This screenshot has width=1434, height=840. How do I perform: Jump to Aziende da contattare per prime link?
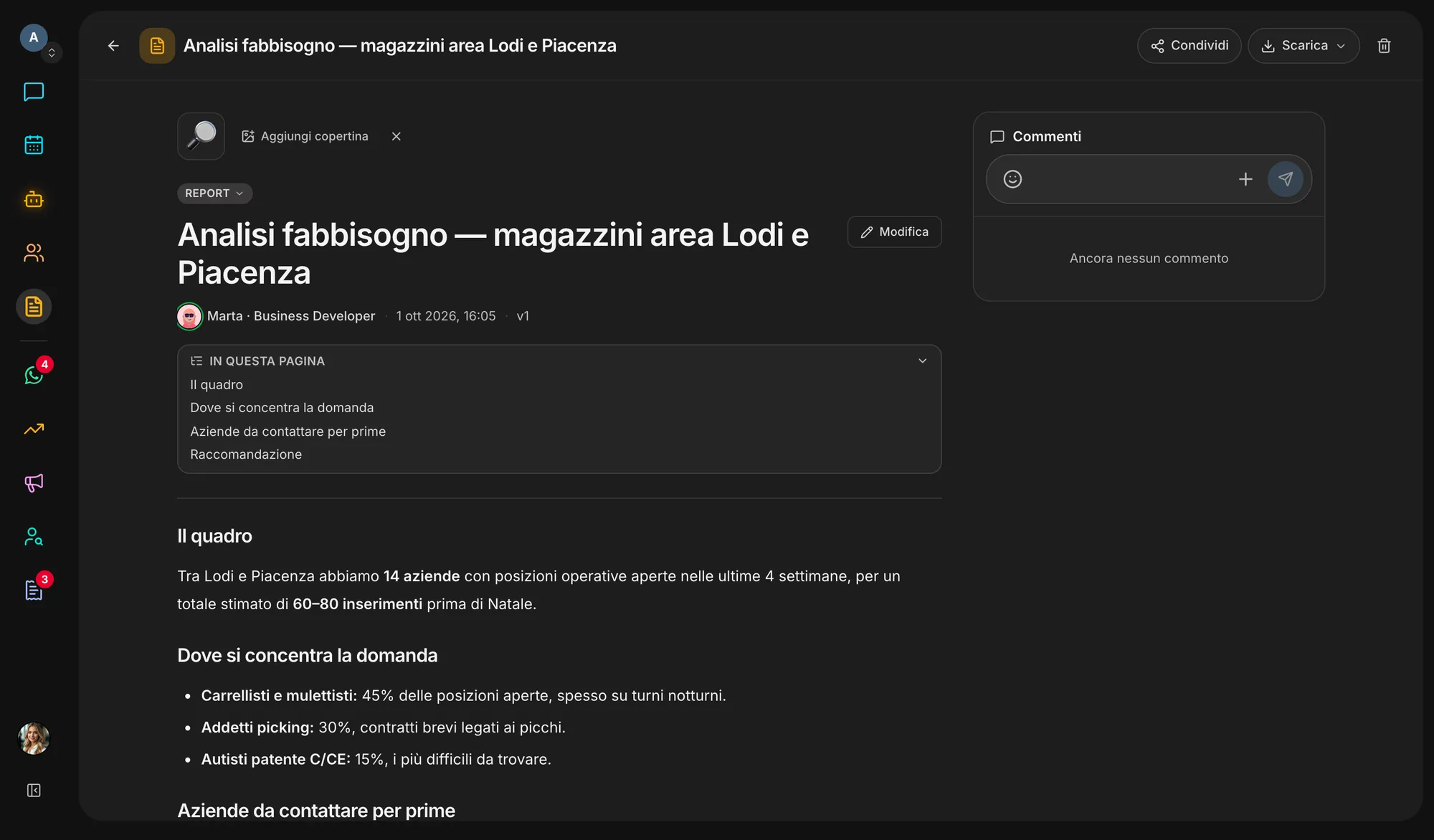pyautogui.click(x=288, y=431)
